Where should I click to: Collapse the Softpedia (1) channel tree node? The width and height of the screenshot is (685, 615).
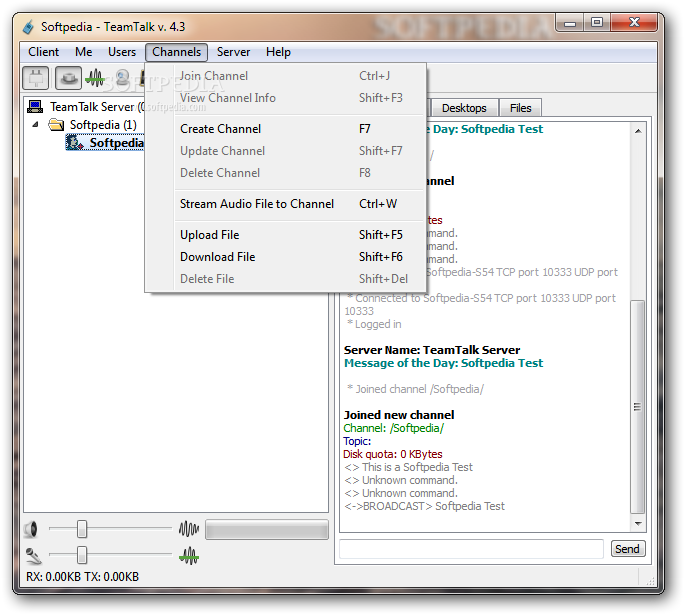(35, 125)
